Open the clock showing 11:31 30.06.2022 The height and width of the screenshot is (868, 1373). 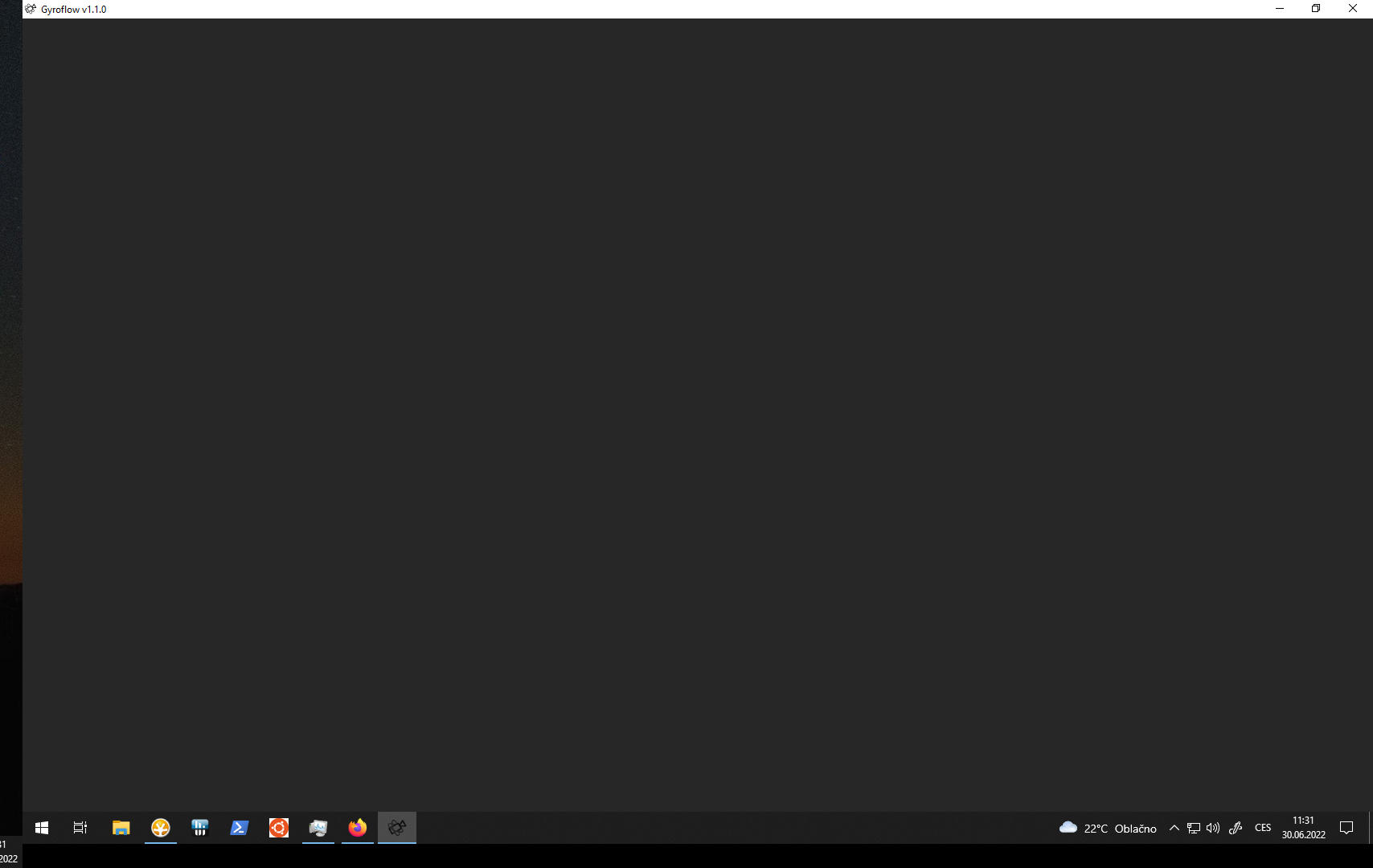1303,828
